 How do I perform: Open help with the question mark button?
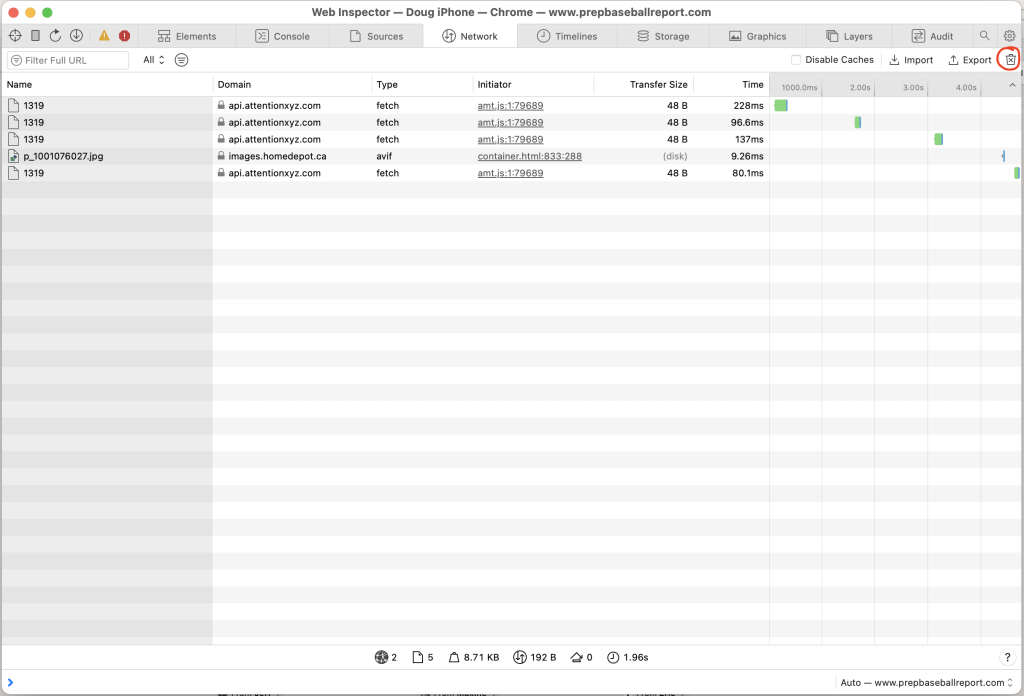1007,657
